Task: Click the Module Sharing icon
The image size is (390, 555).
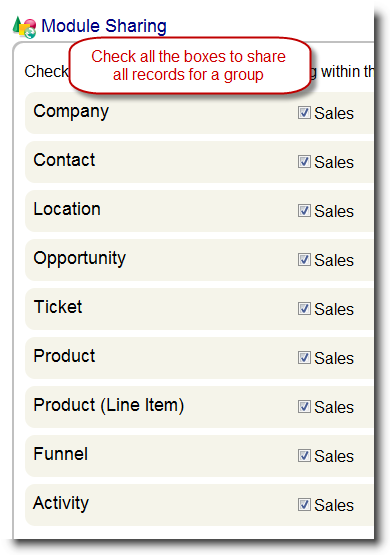Action: pyautogui.click(x=24, y=27)
